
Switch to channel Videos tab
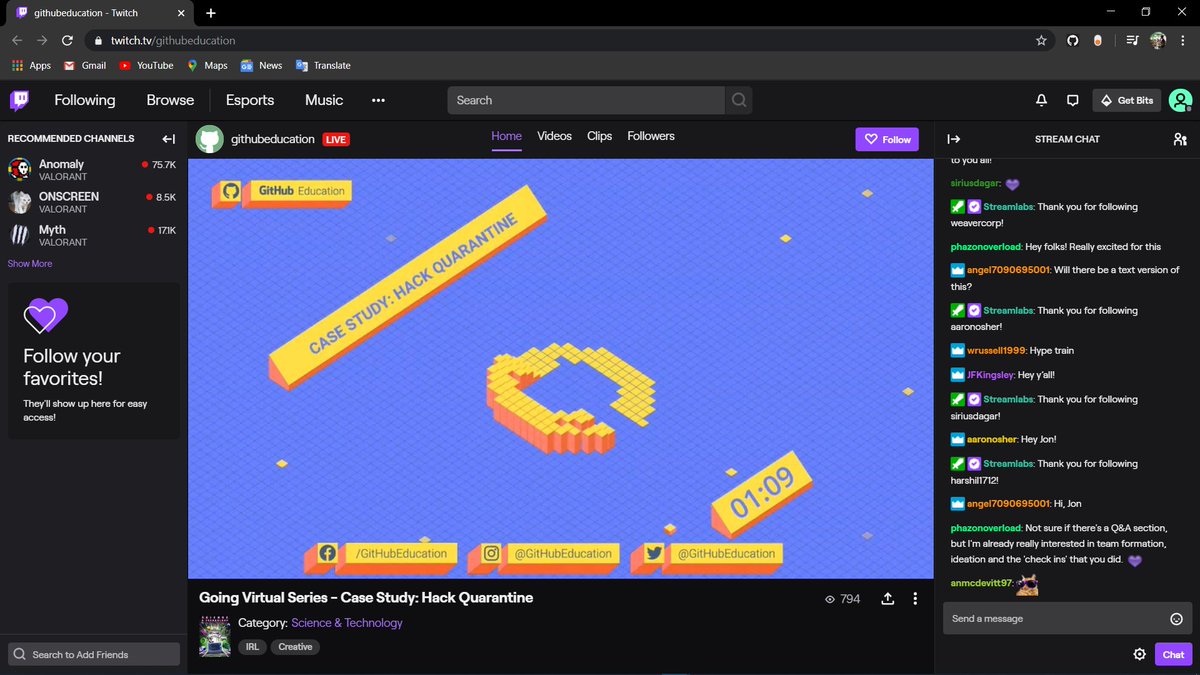554,136
